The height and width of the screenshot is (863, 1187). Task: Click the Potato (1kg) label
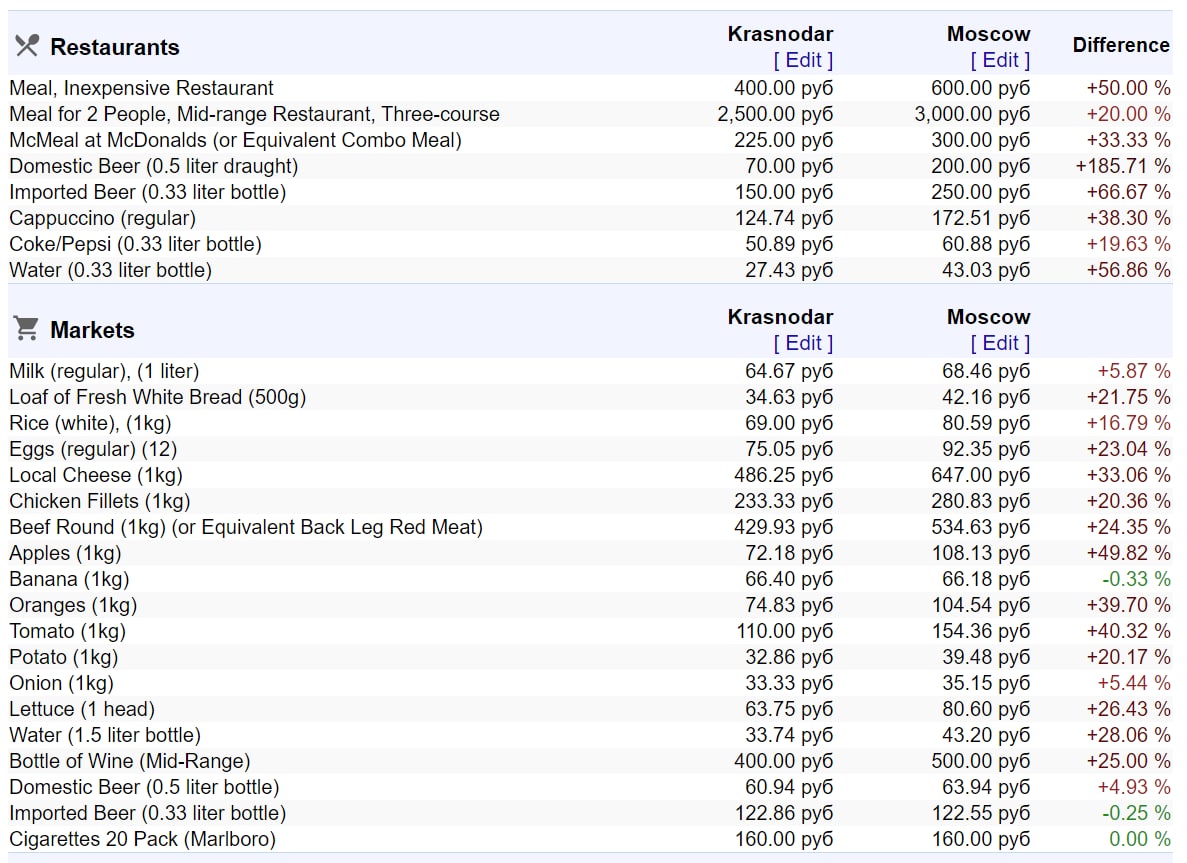[x=64, y=657]
